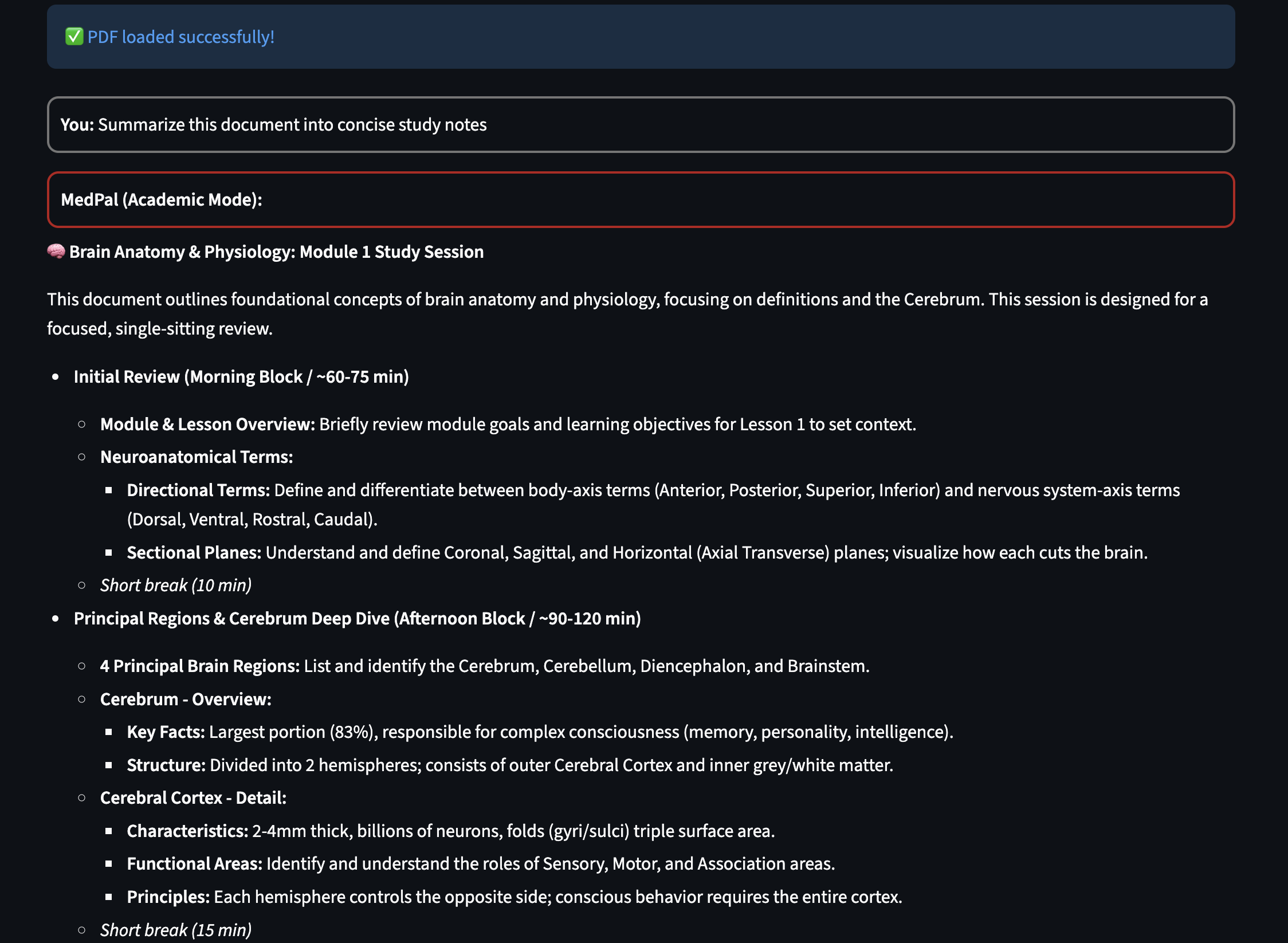Click Brain Anatomy & Physiology Module 1 heading

coord(276,252)
